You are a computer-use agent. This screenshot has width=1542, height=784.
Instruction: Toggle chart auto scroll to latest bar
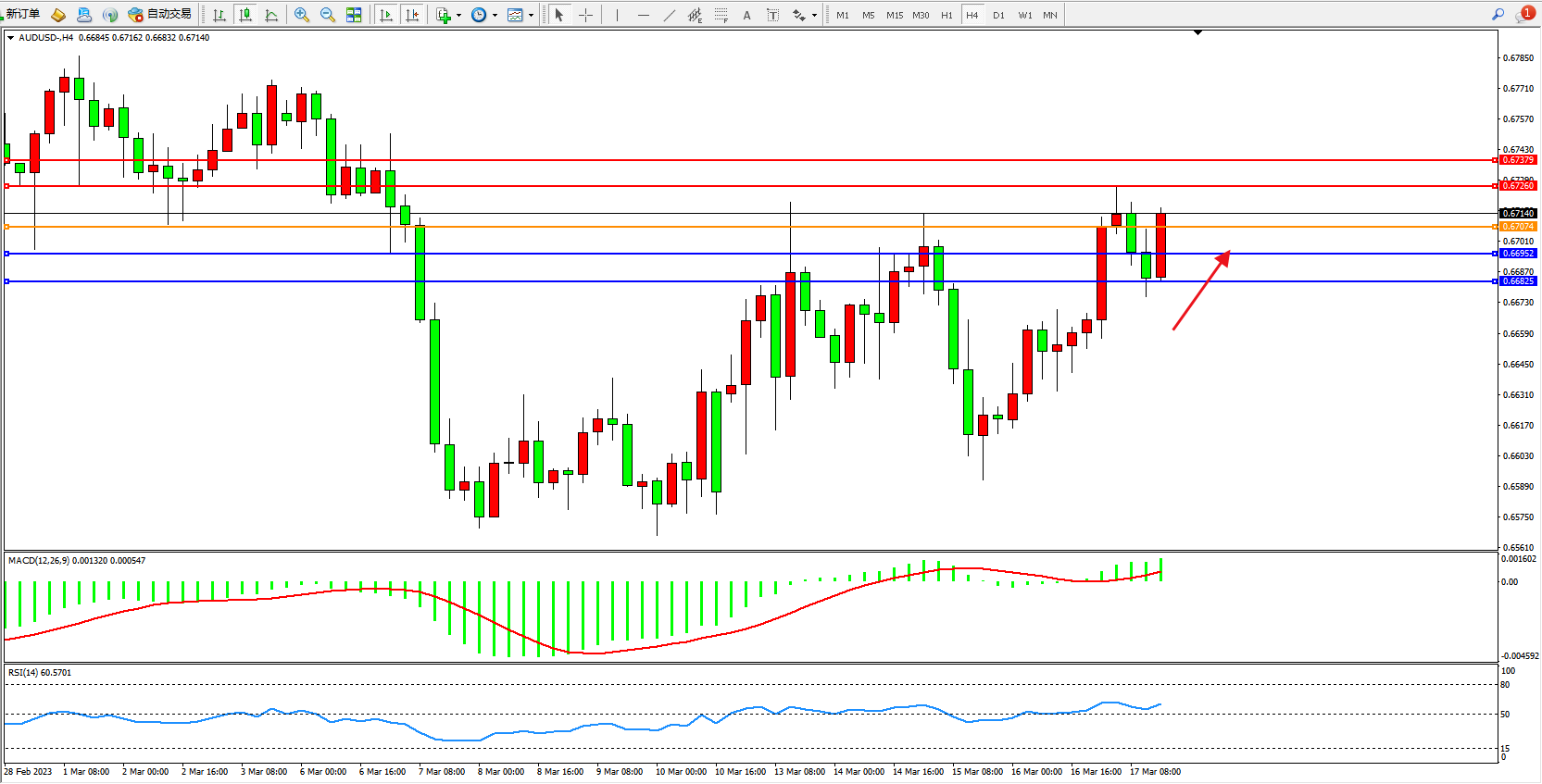click(x=386, y=15)
